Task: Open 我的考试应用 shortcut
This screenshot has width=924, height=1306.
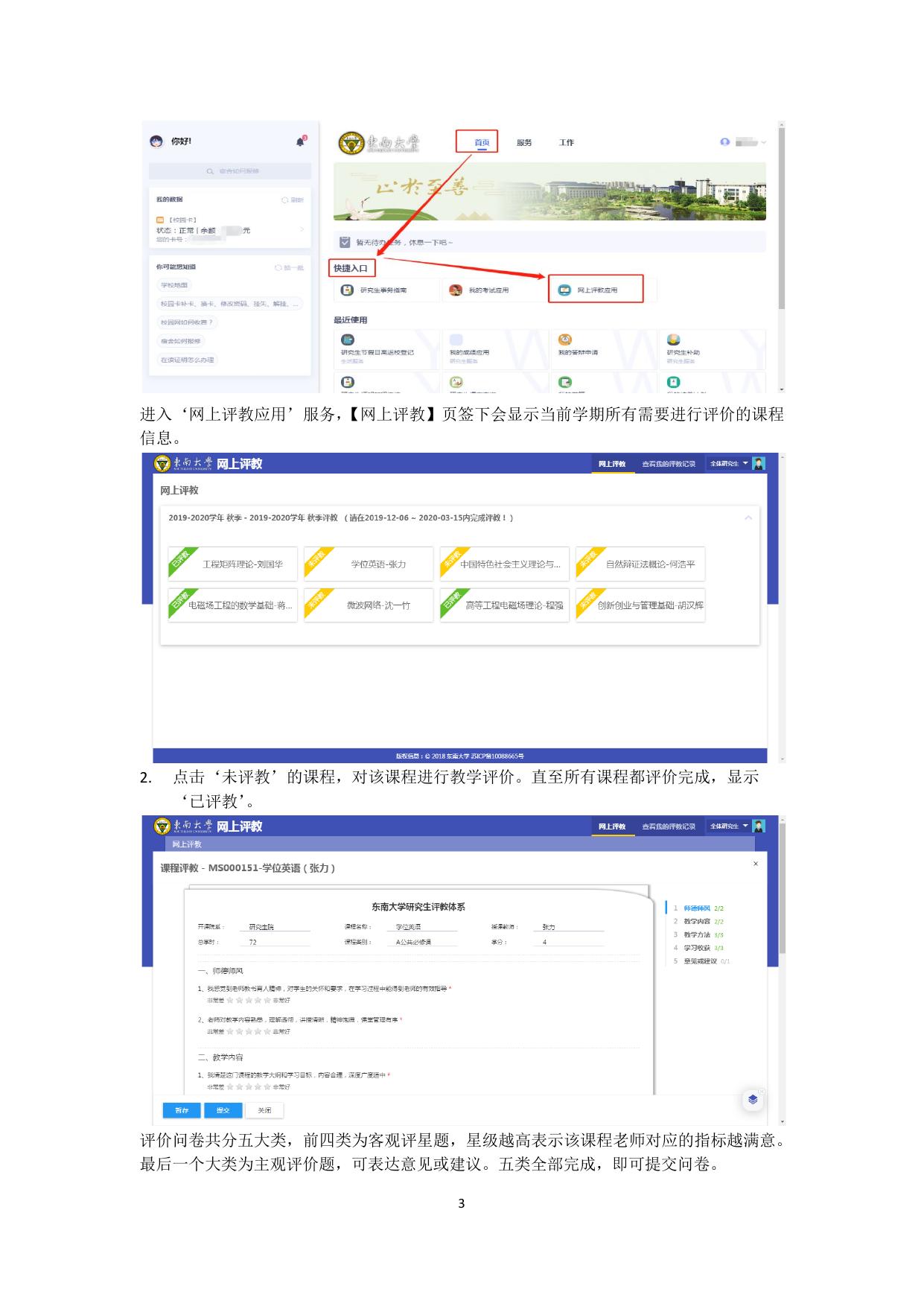Action: tap(488, 290)
